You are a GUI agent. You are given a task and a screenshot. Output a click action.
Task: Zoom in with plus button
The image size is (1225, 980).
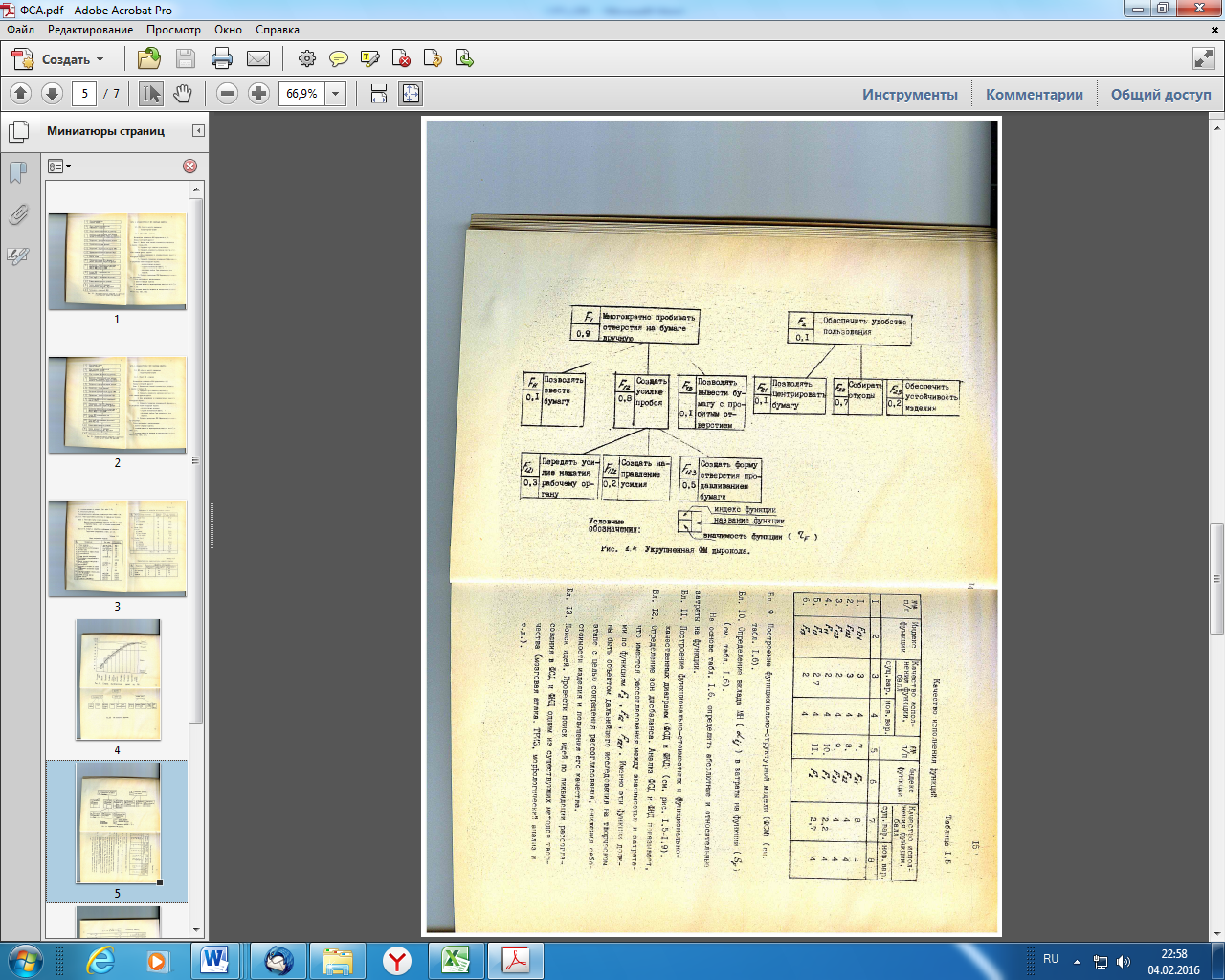click(x=258, y=94)
